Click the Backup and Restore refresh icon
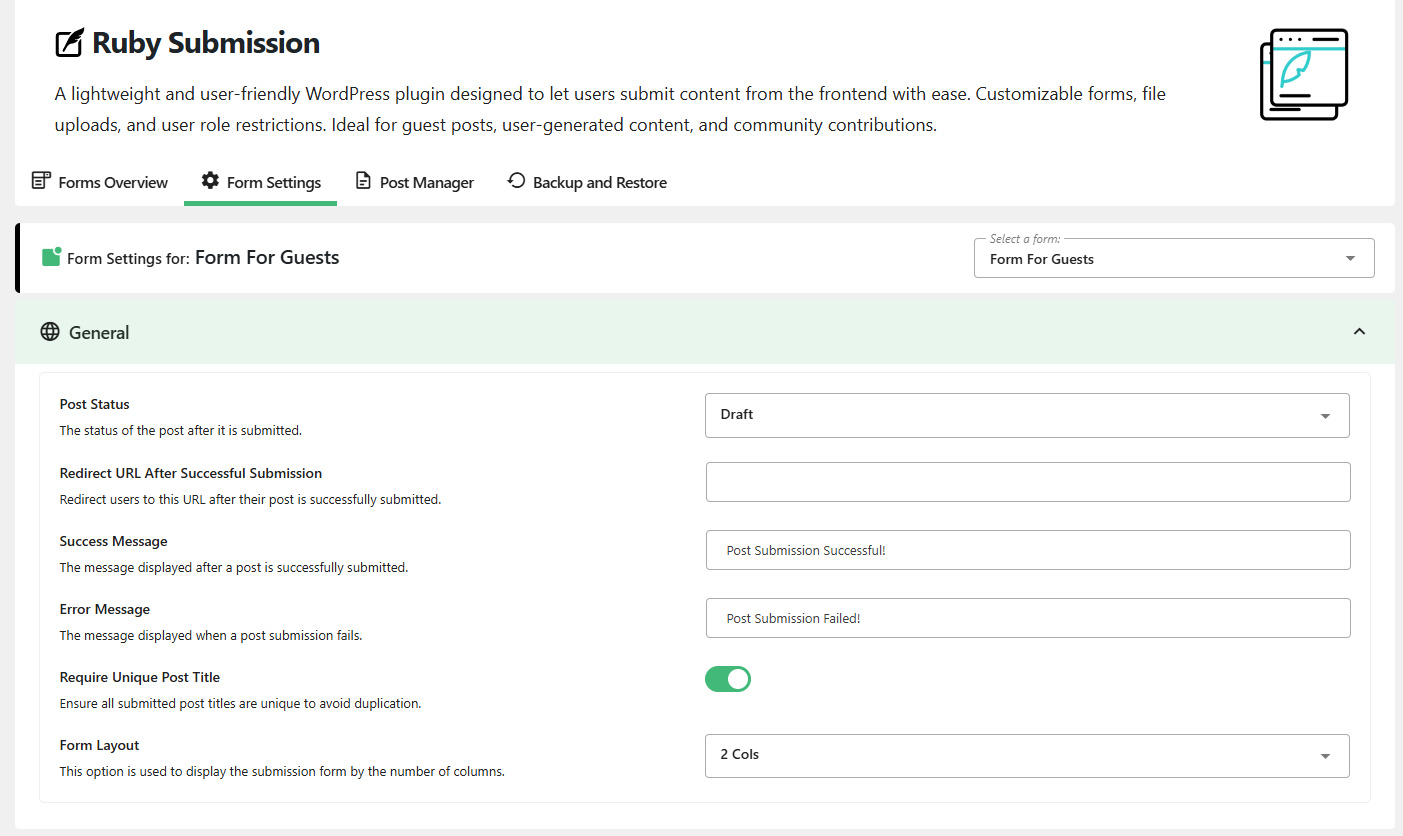Image resolution: width=1403 pixels, height=836 pixels. click(x=516, y=181)
